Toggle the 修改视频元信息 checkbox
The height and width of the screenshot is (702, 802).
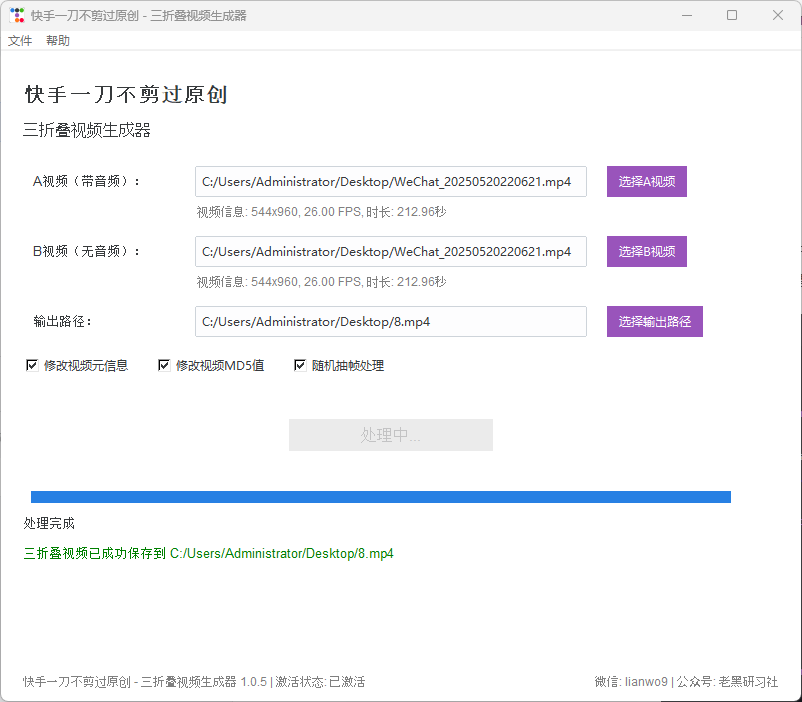pyautogui.click(x=32, y=366)
